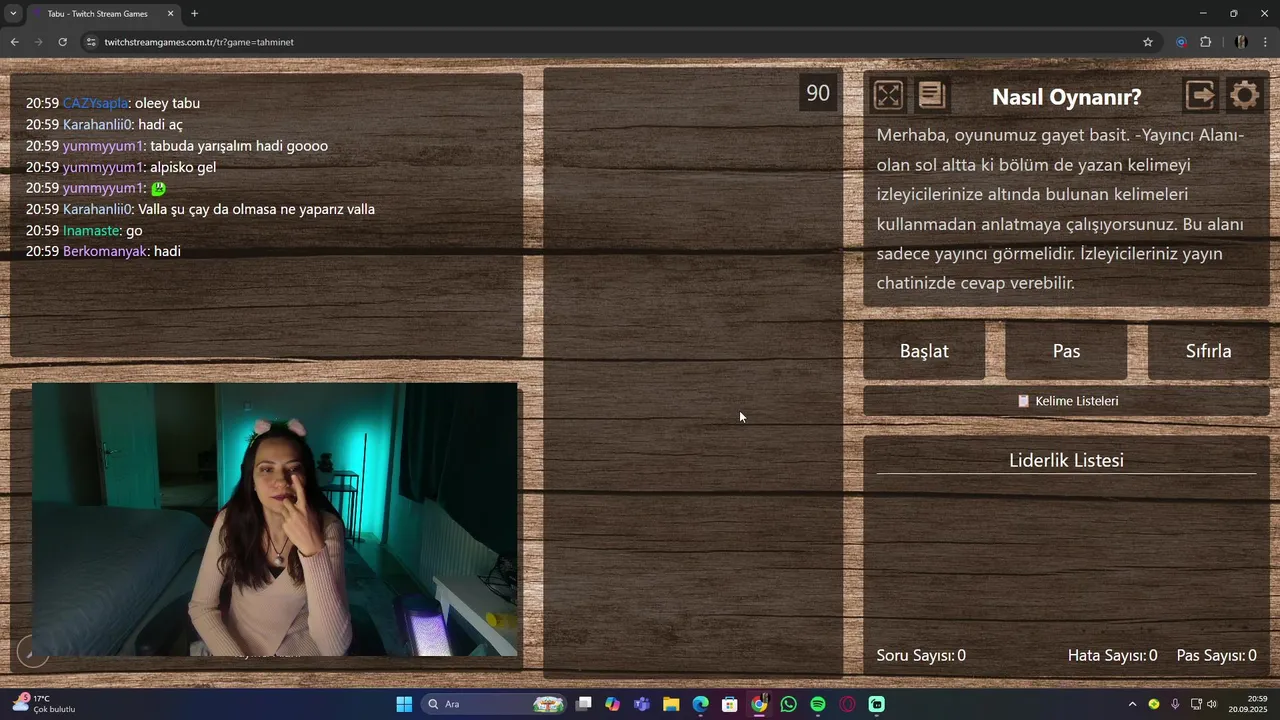Bookmark this page with the star icon
The height and width of the screenshot is (720, 1280).
pos(1148,42)
